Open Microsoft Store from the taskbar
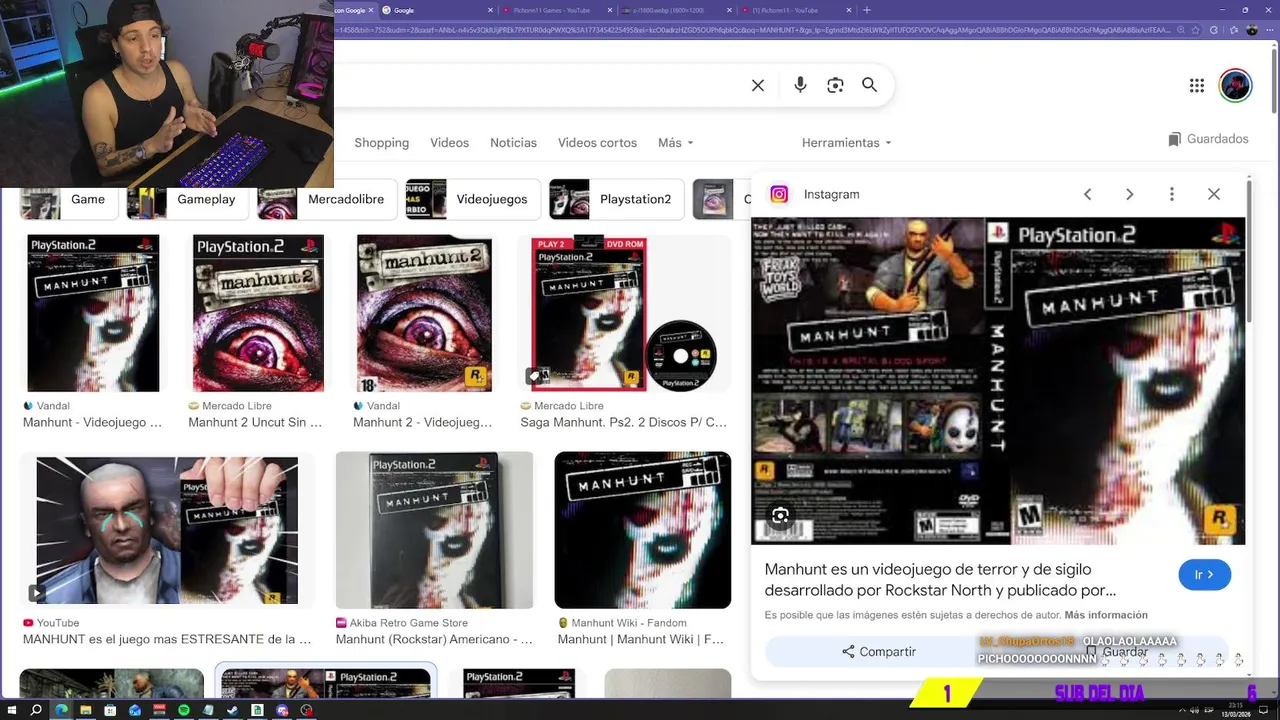 pos(110,710)
